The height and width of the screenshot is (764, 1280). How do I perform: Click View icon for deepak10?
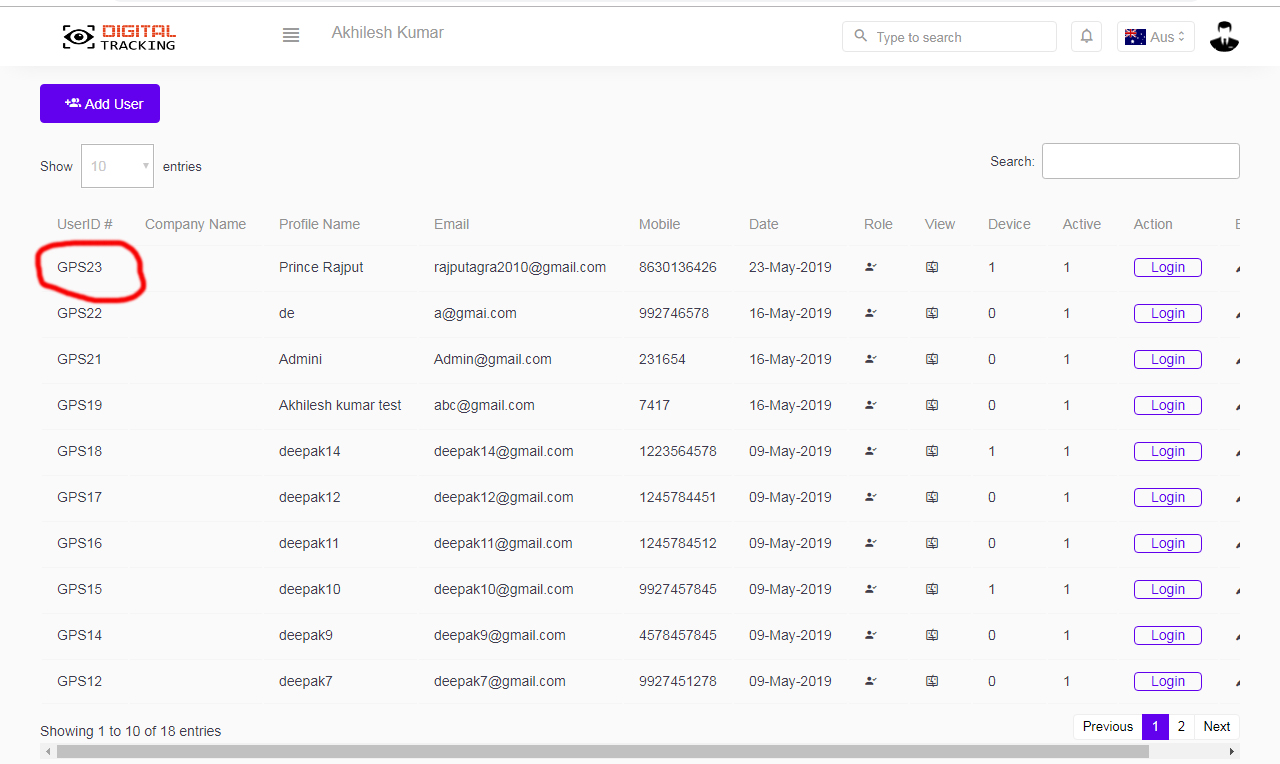932,589
